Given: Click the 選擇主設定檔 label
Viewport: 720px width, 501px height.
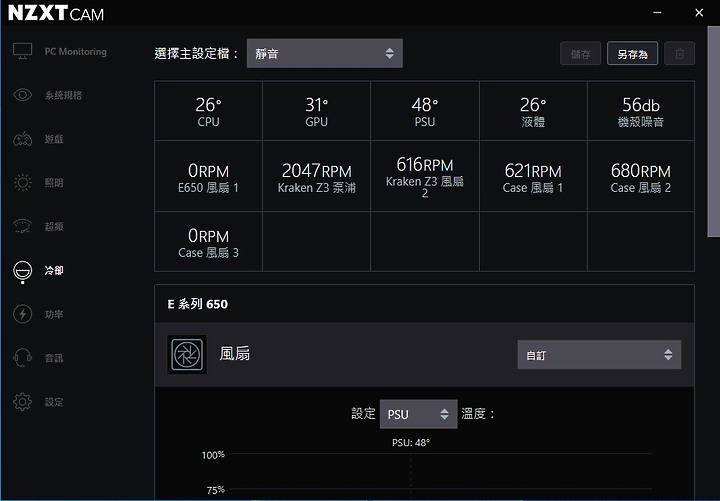Looking at the screenshot, I should (197, 53).
